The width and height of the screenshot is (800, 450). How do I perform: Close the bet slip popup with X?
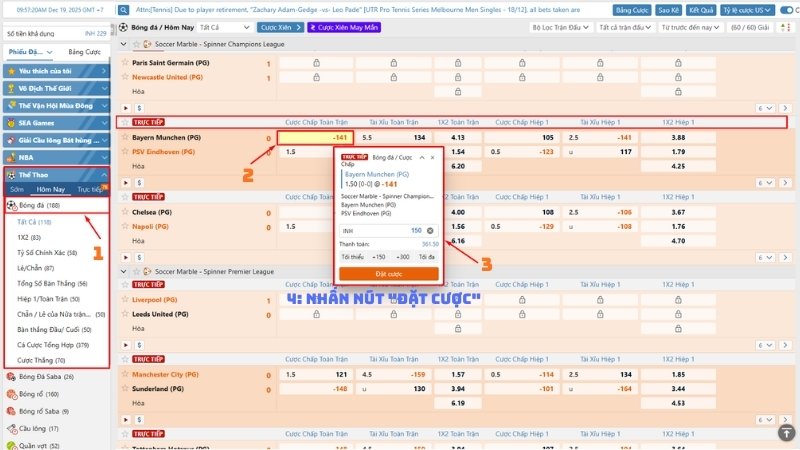[433, 157]
